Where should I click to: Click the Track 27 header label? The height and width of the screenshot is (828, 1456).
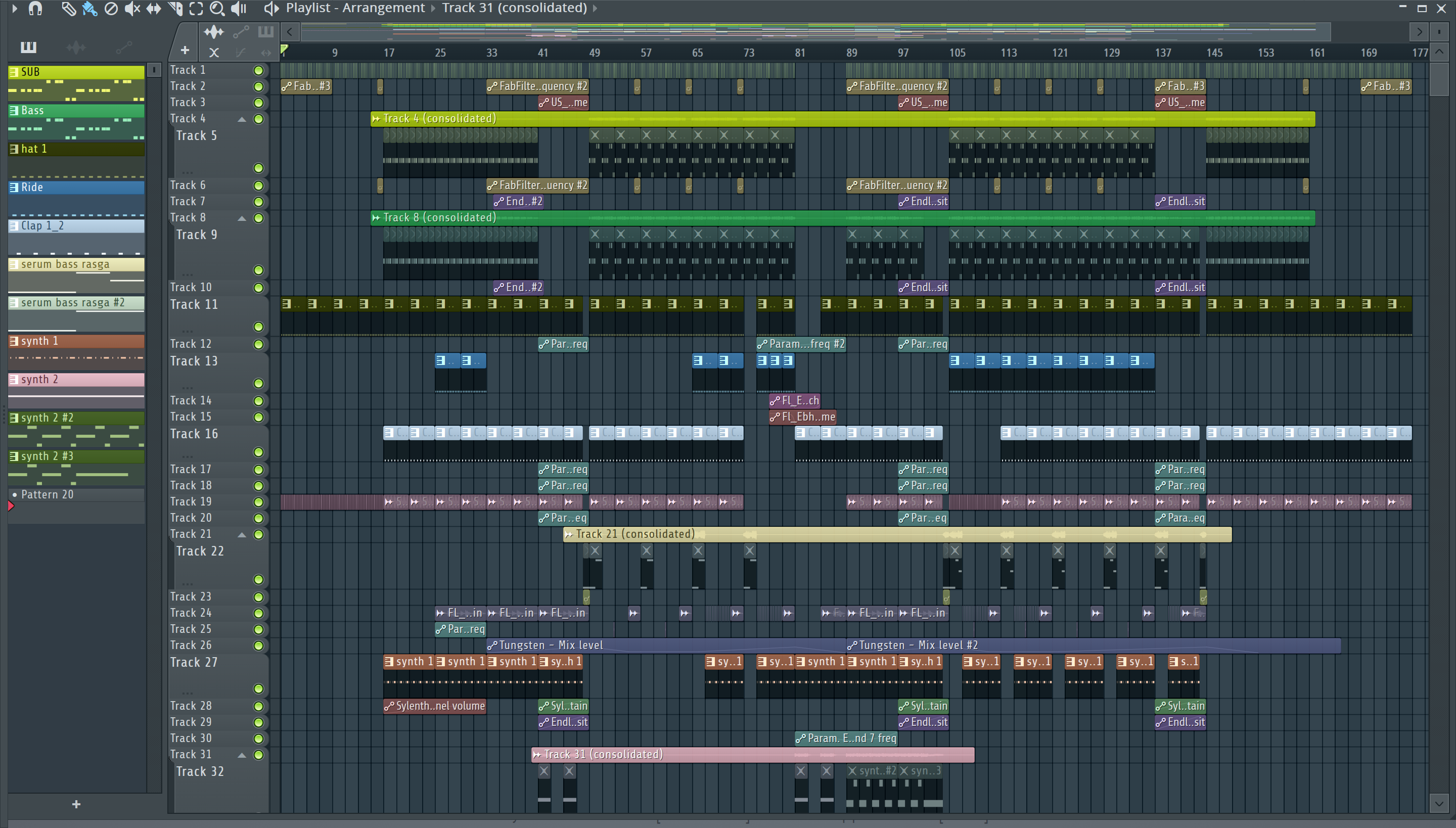pyautogui.click(x=194, y=663)
